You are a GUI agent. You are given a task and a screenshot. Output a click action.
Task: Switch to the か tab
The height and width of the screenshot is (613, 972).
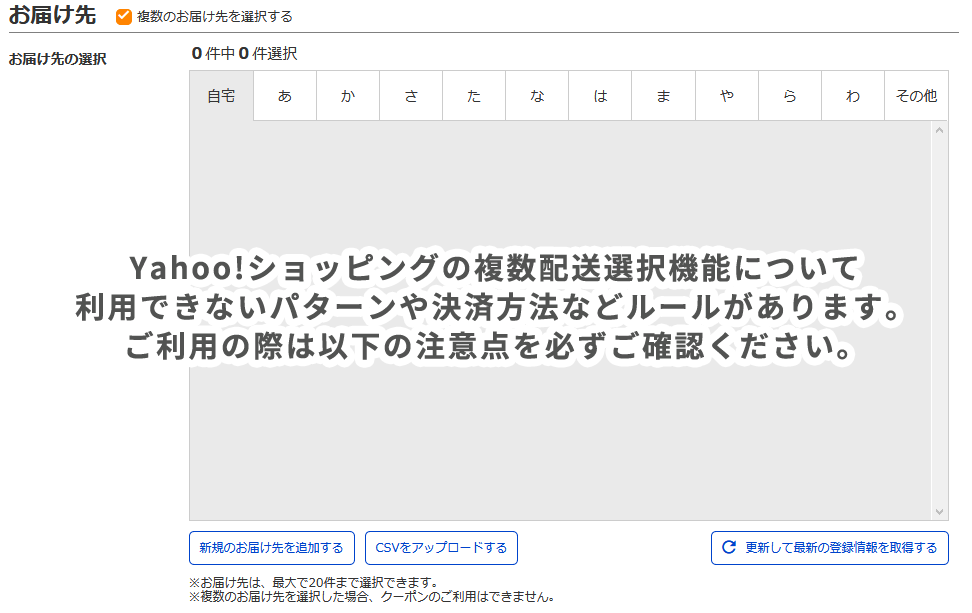coord(348,95)
